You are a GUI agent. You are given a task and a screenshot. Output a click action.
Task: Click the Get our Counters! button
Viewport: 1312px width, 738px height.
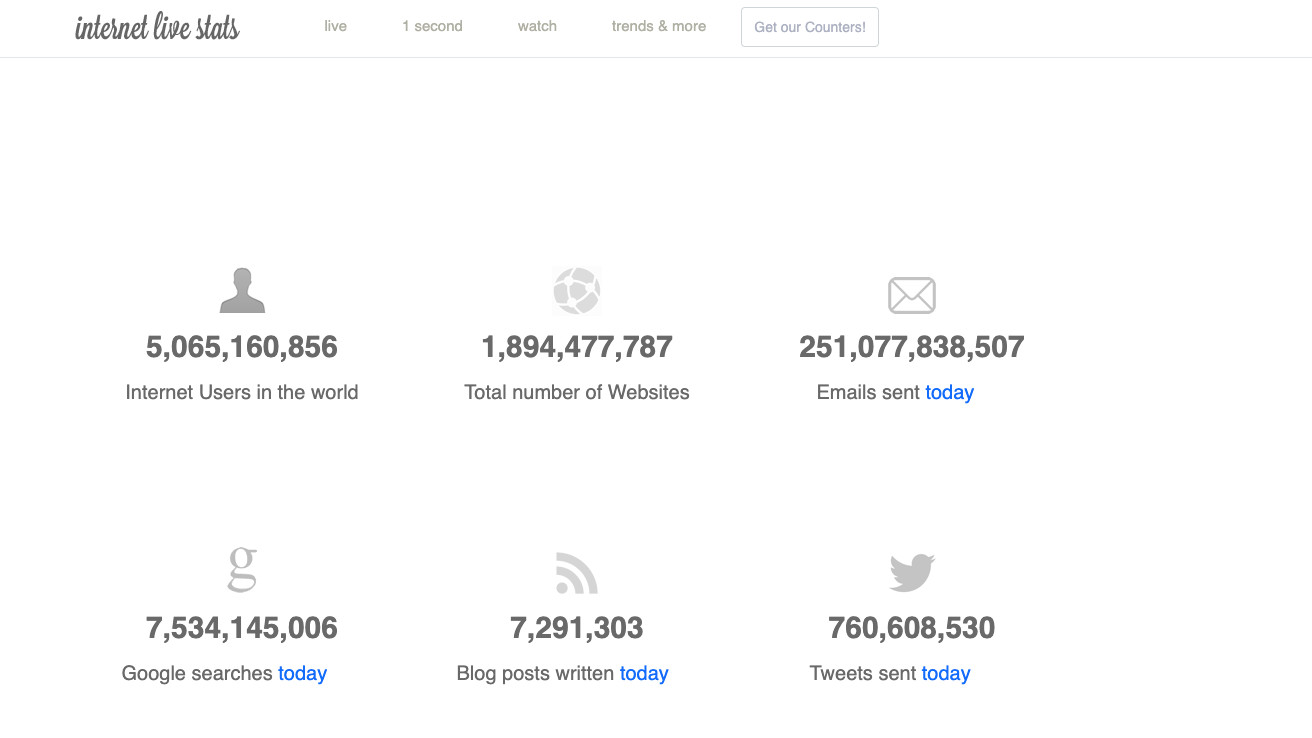click(810, 27)
